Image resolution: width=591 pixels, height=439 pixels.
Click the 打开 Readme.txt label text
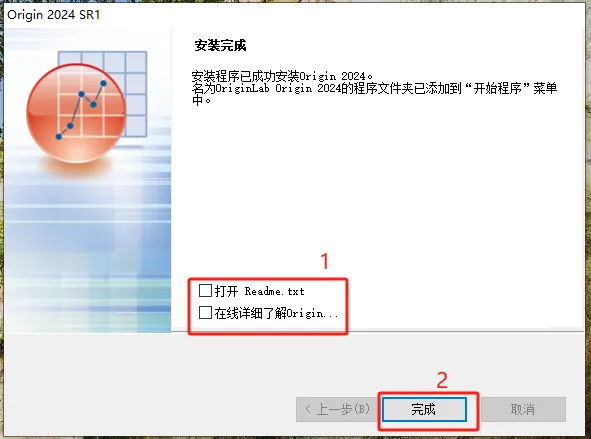259,291
